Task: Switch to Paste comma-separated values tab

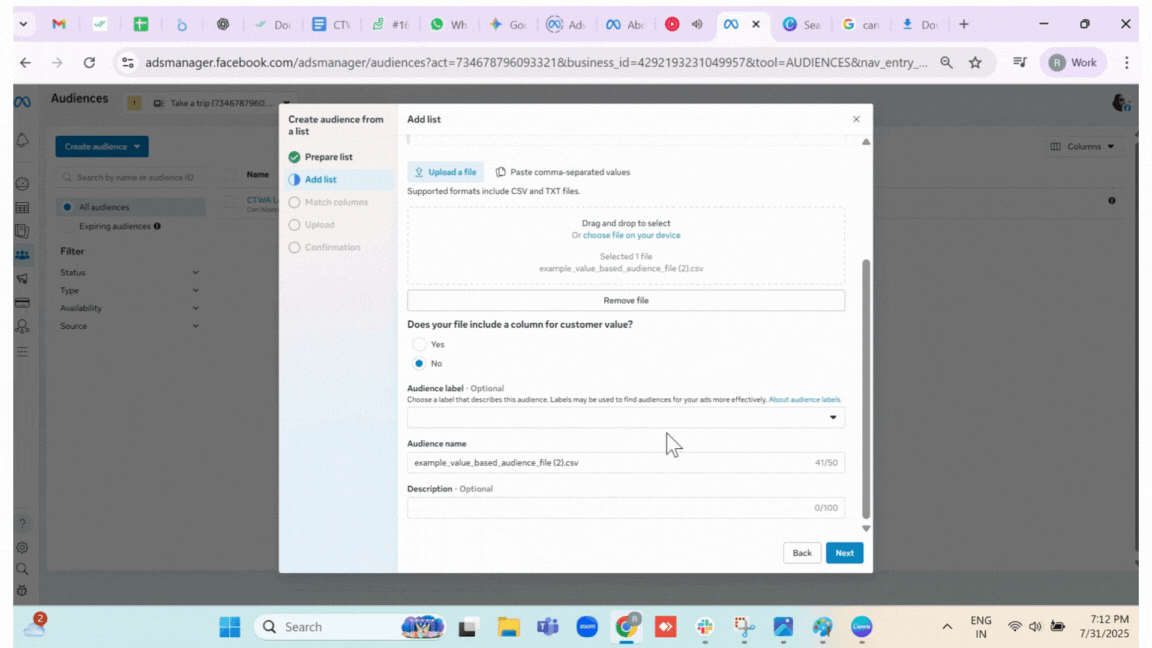Action: point(563,172)
